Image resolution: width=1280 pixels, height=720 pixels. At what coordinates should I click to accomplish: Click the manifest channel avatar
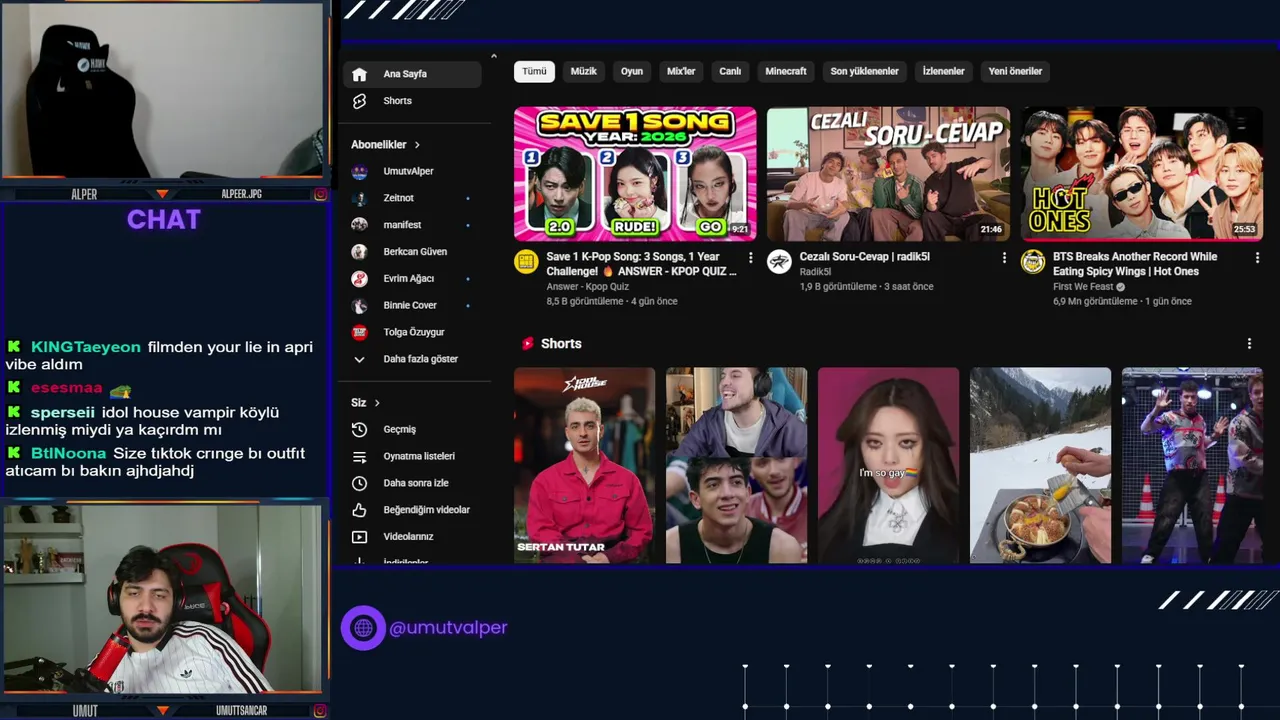(x=360, y=225)
